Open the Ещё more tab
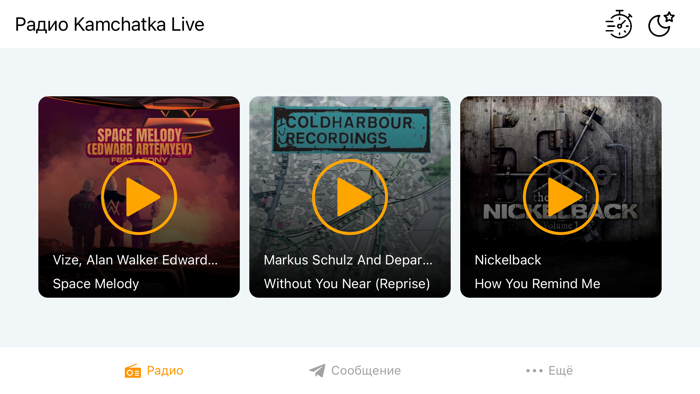 pos(549,370)
